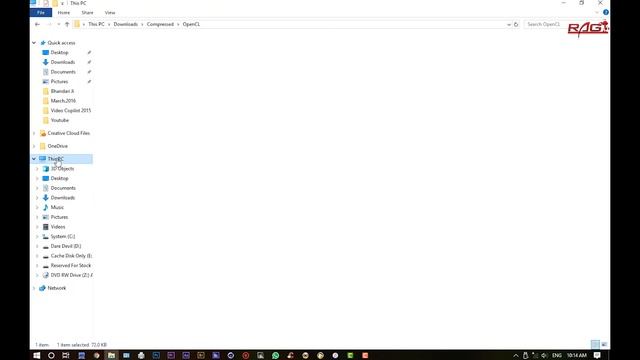Click ENG language indicator in tray
Image resolution: width=640 pixels, height=360 pixels.
pyautogui.click(x=556, y=356)
